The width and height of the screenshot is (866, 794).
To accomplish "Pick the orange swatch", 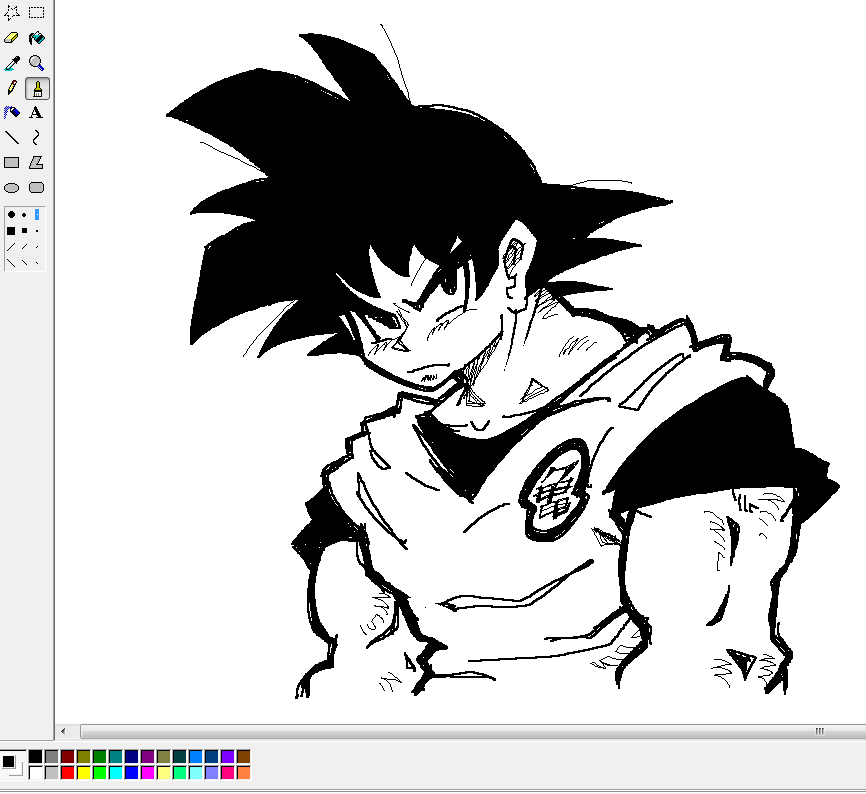I will point(244,772).
